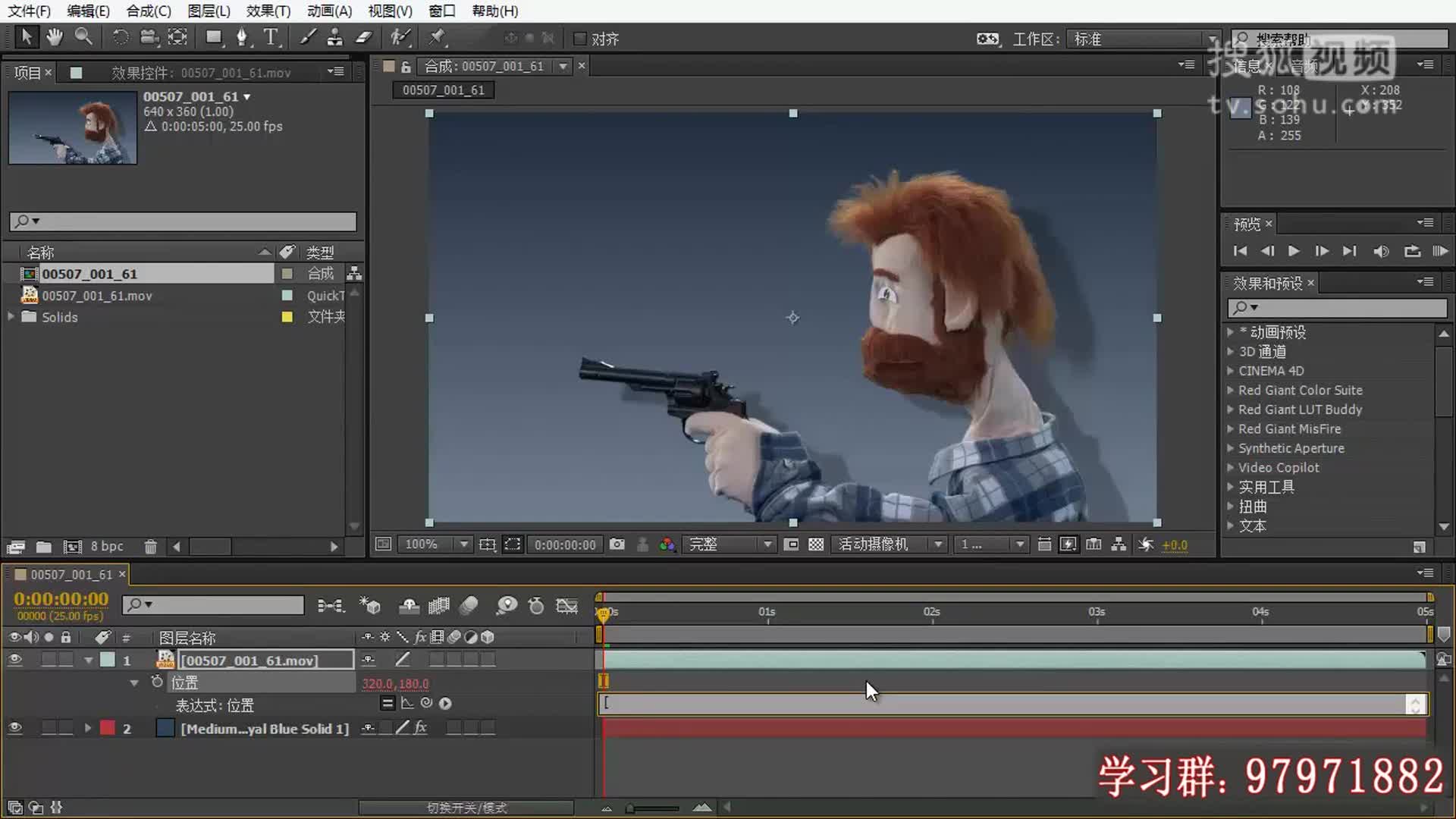Viewport: 1456px width, 819px height.
Task: Open the 效果(T) menu
Action: pos(268,11)
